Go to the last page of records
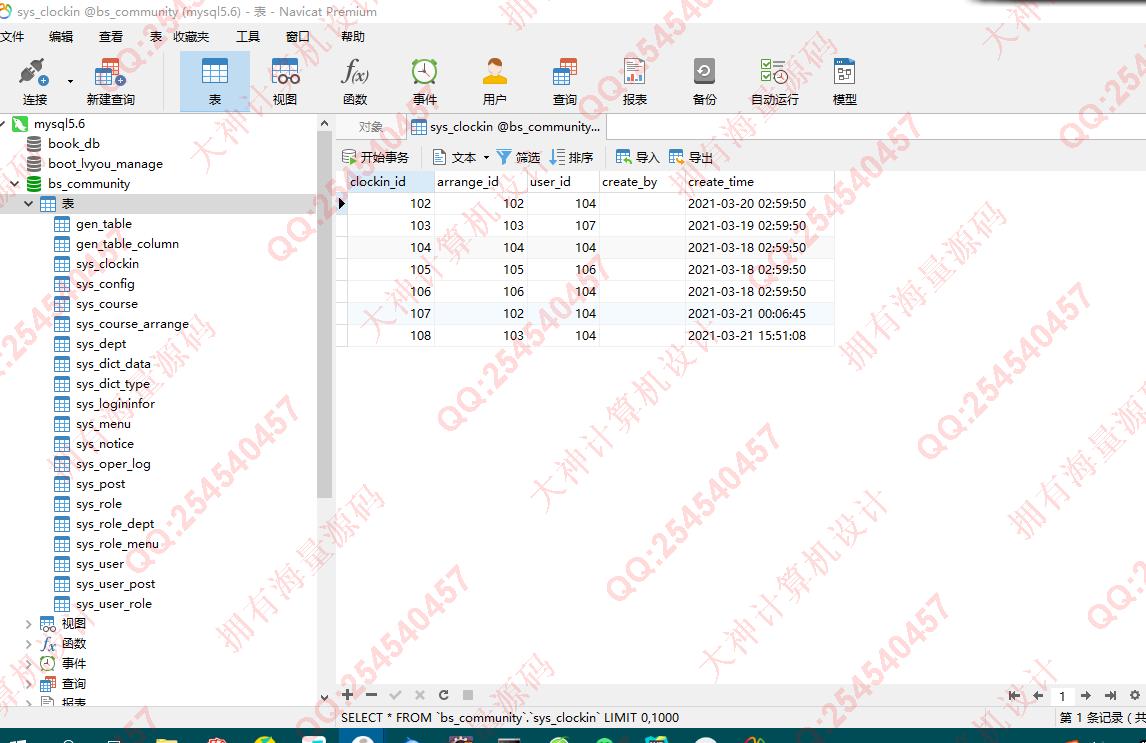 point(1110,696)
